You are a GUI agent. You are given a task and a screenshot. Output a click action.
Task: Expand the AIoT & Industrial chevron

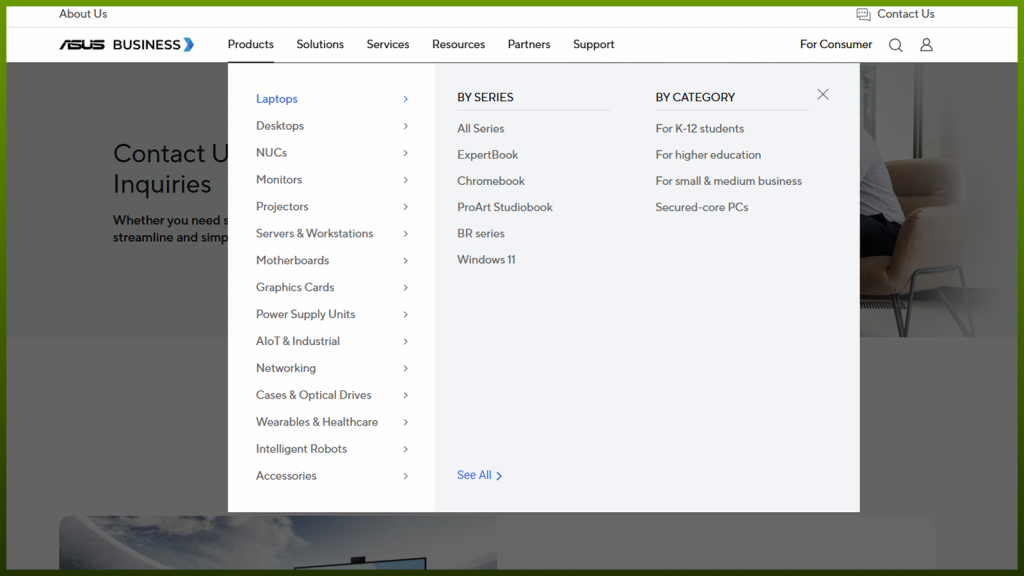pos(406,342)
